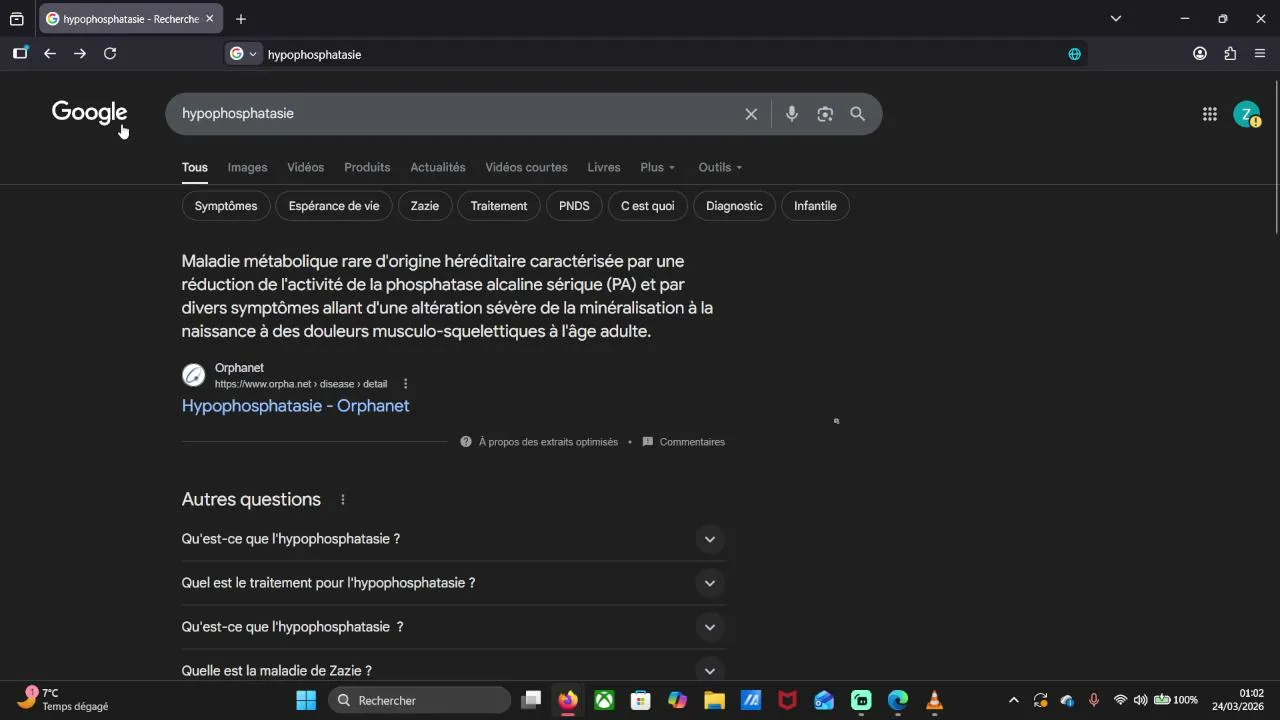Open the extensions puzzle icon
The height and width of the screenshot is (720, 1280).
tap(1230, 54)
